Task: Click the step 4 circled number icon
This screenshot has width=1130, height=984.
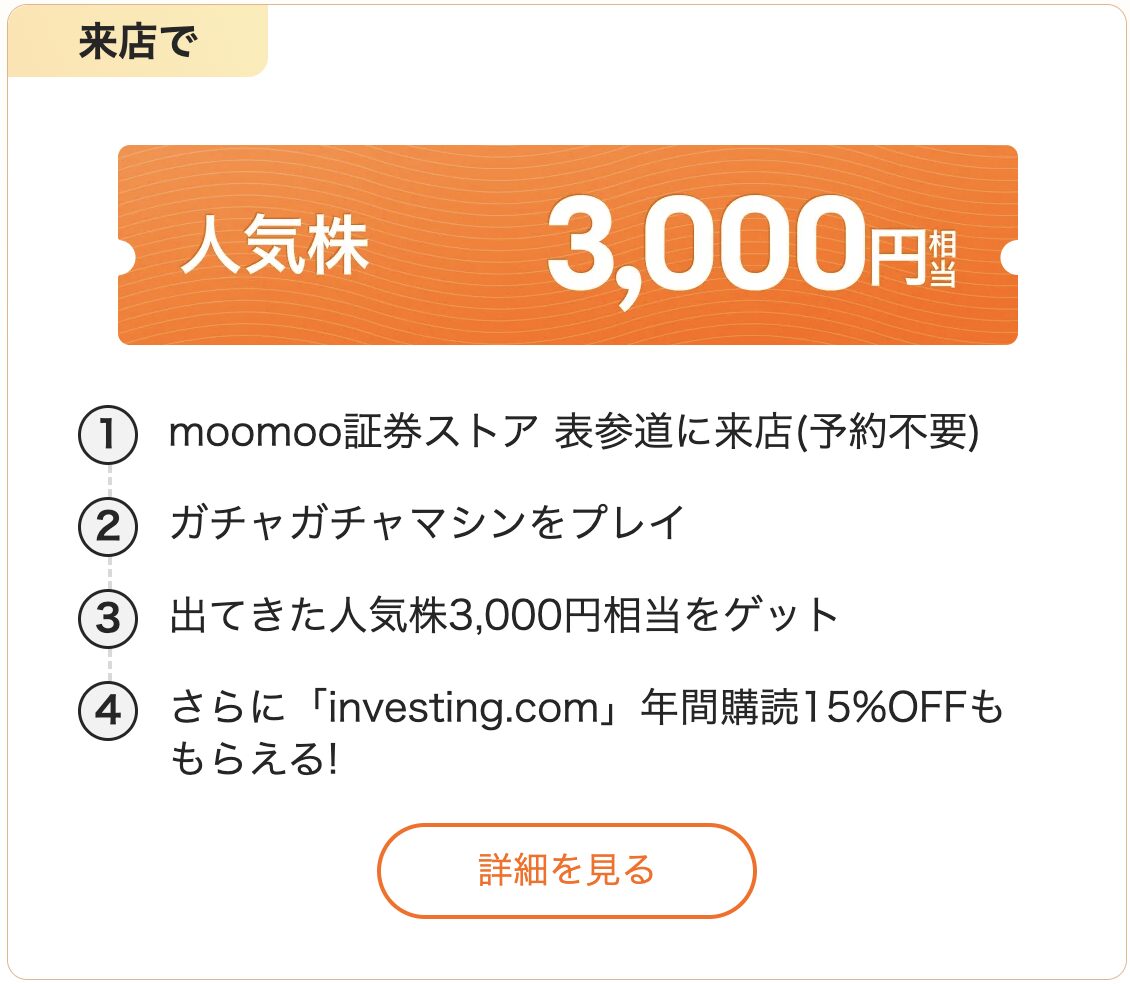Action: pos(108,713)
